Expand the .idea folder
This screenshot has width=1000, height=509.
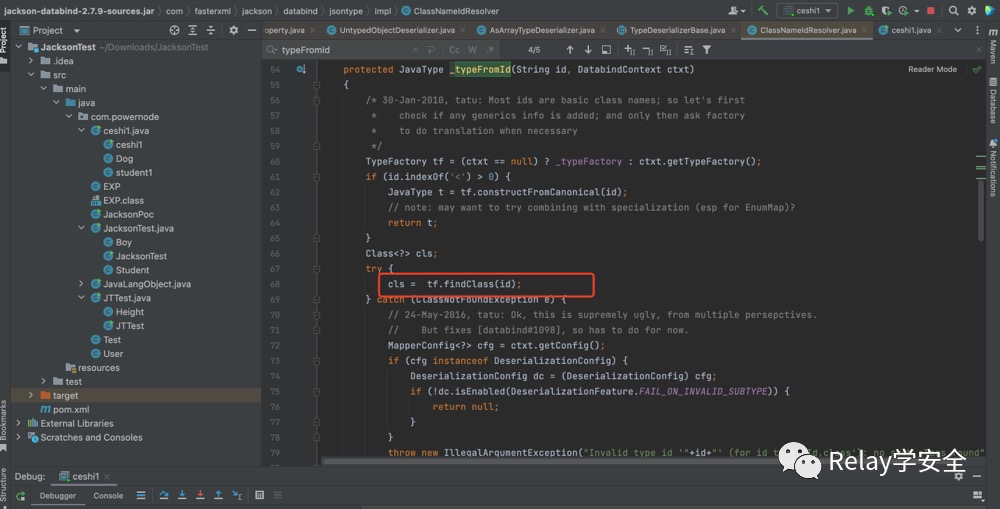[31, 61]
